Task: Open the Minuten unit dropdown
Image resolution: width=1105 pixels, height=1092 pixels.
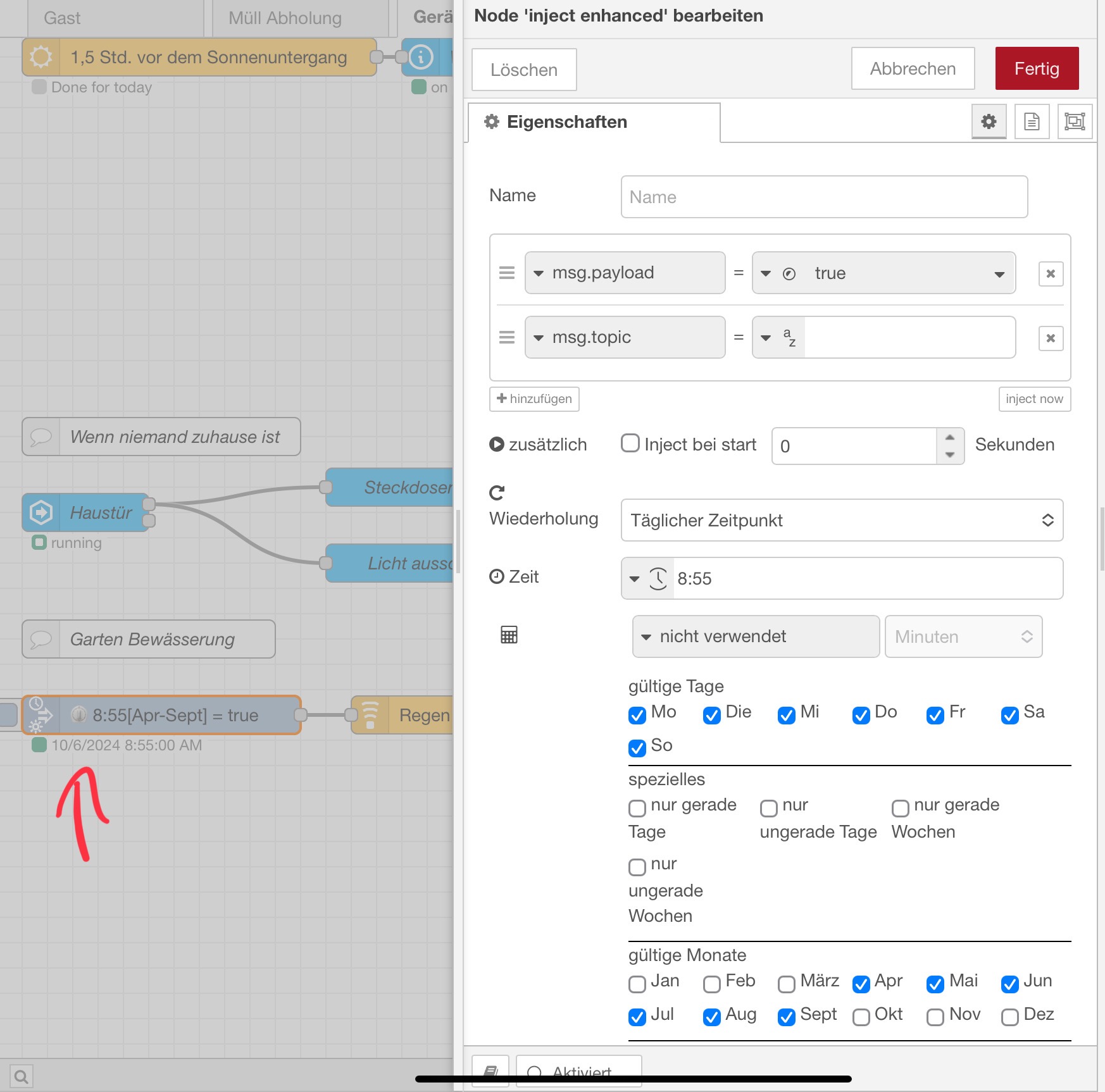Action: click(x=963, y=636)
